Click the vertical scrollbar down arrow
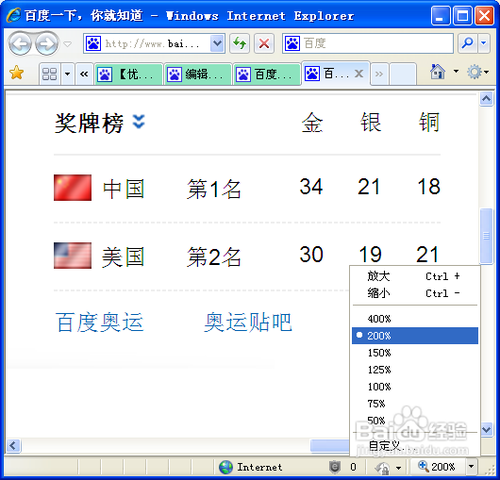The width and height of the screenshot is (500, 480). 486,429
